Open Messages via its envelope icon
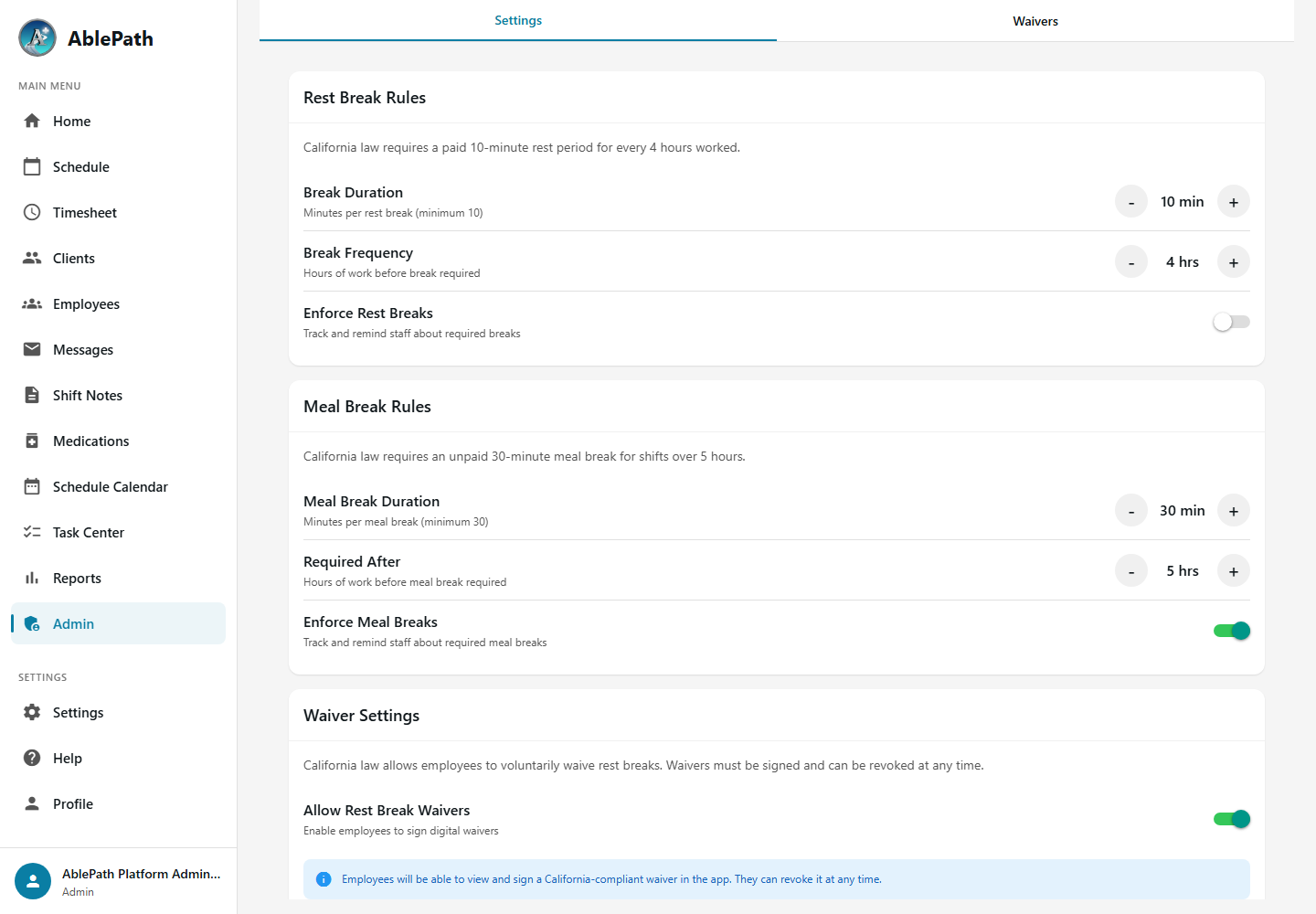Screen dimensions: 1316x914 click(x=32, y=349)
